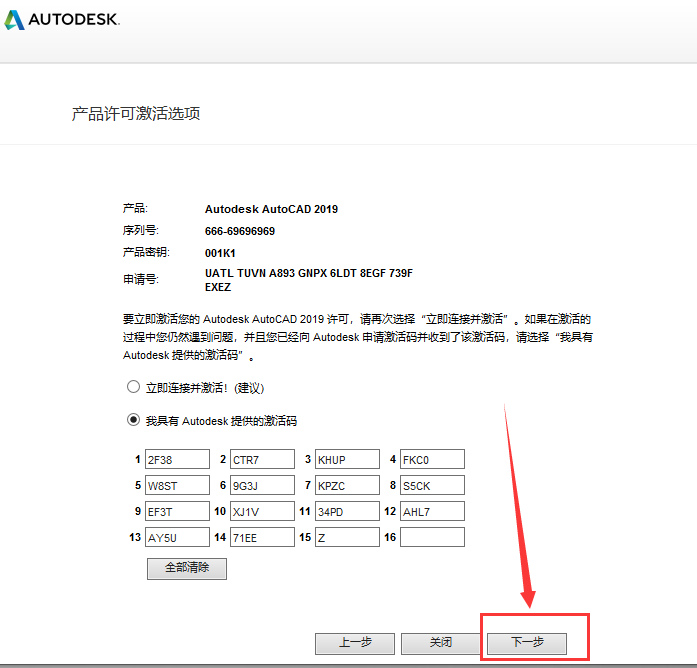Click activation code field 1 containing 2F38

(x=176, y=459)
